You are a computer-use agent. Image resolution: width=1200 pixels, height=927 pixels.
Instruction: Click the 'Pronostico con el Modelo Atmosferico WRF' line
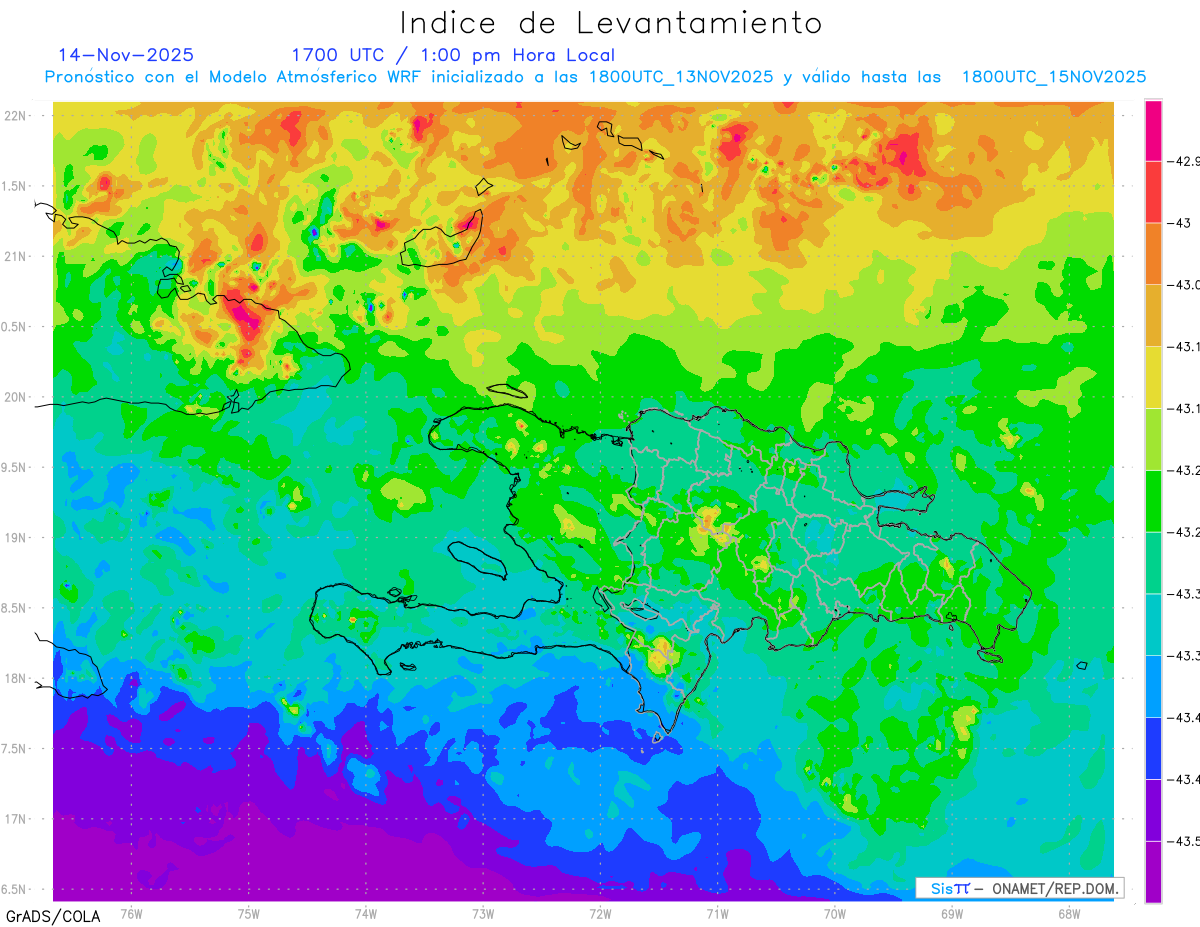(595, 77)
